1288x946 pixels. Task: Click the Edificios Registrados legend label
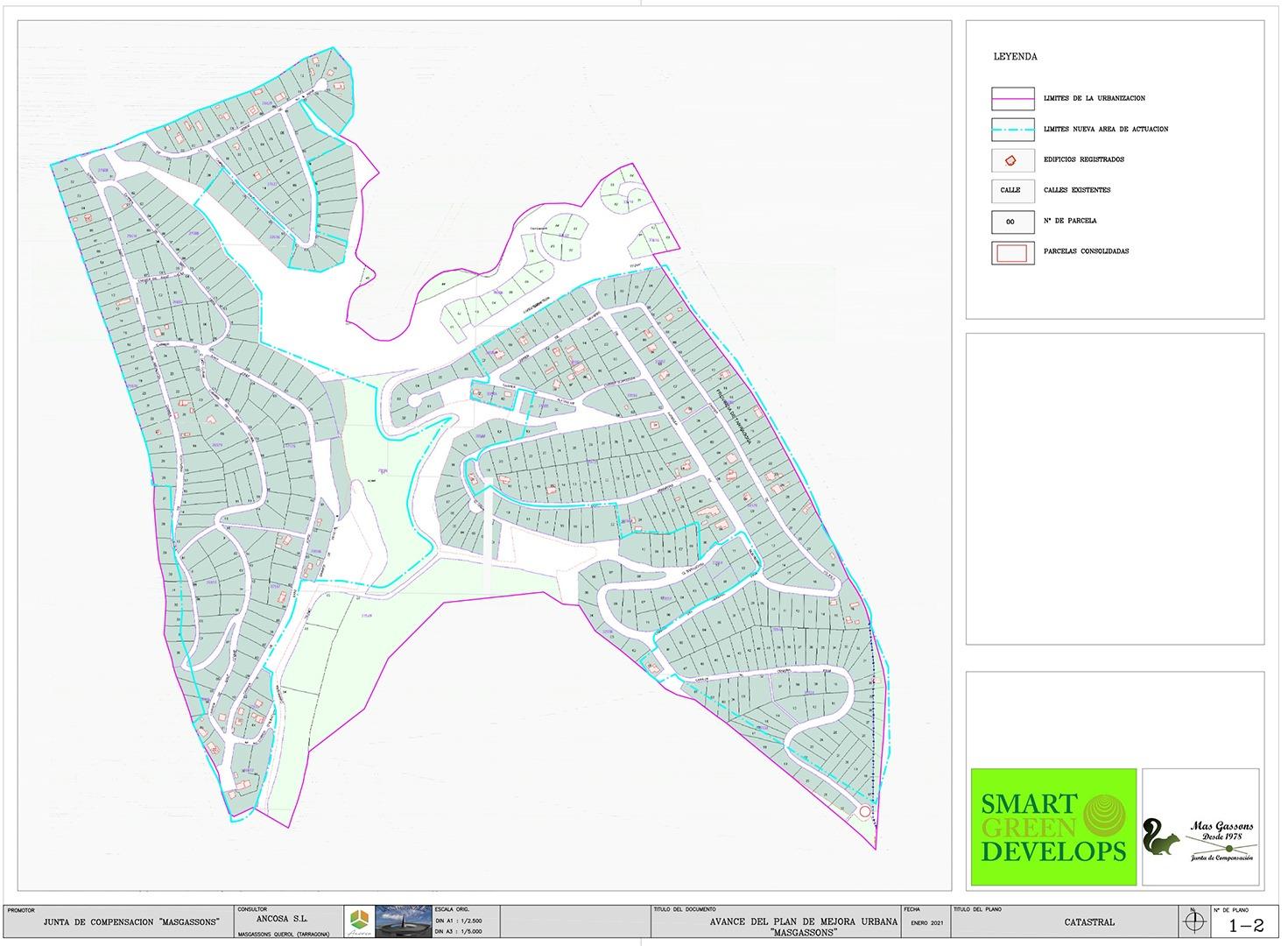pos(1083,160)
